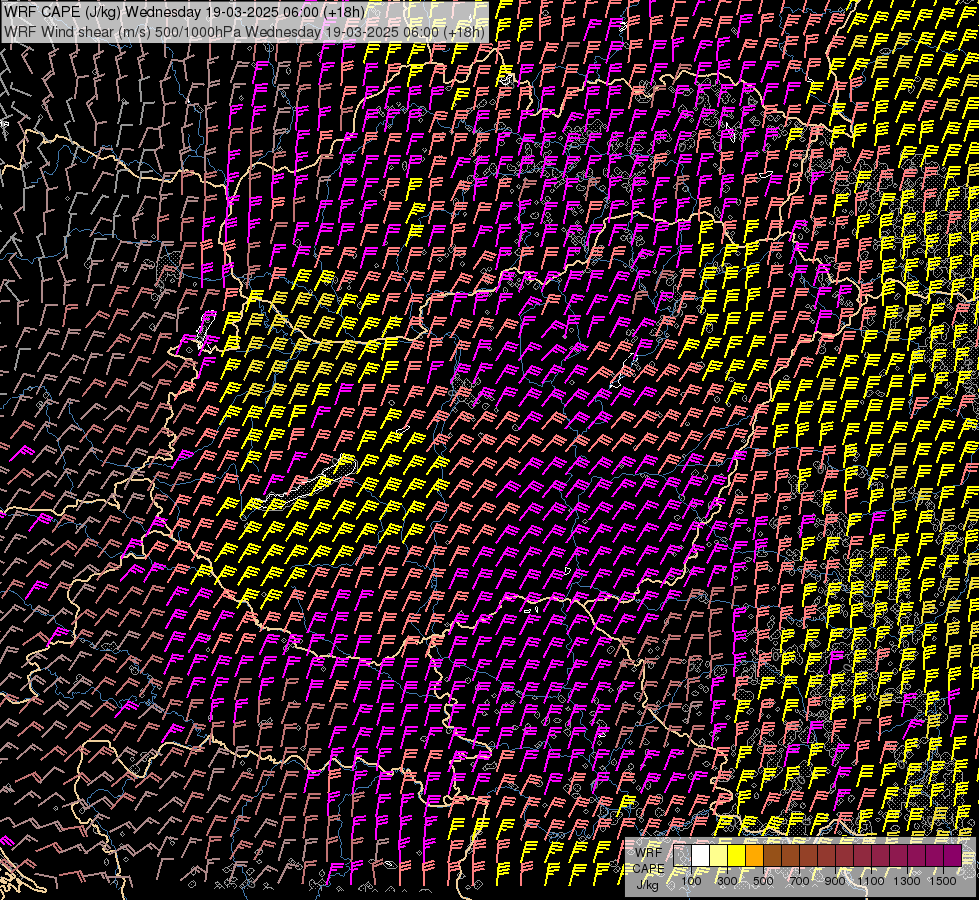
Task: Click the white CAPE legend swatch
Action: coord(701,856)
